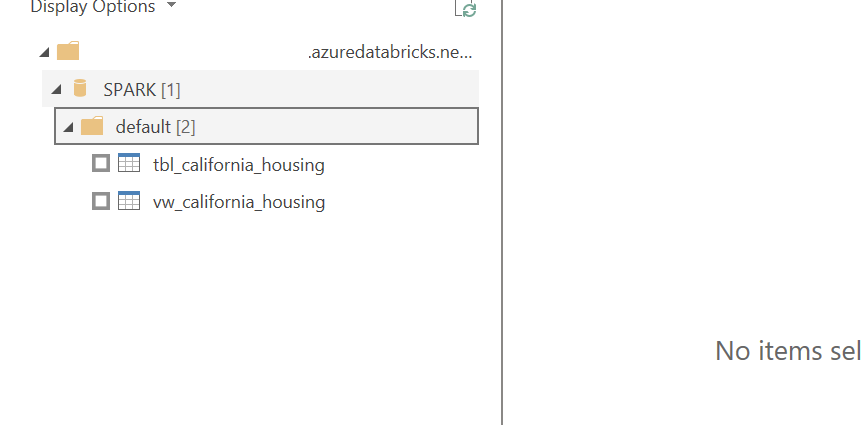Check the tbl_california_housing checkbox
Image resolution: width=862 pixels, height=425 pixels.
click(101, 163)
